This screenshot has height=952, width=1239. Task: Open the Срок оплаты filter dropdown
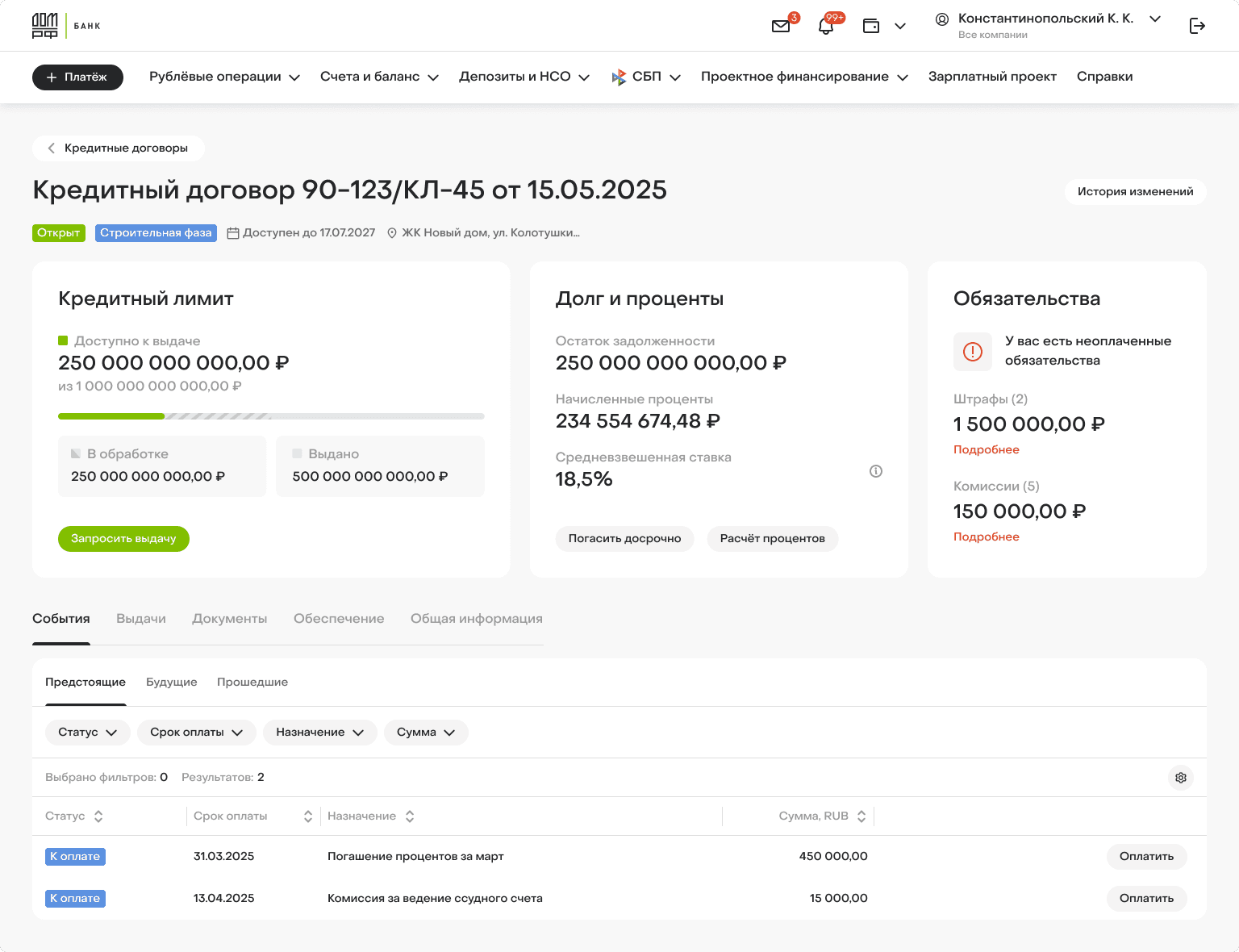coord(197,733)
